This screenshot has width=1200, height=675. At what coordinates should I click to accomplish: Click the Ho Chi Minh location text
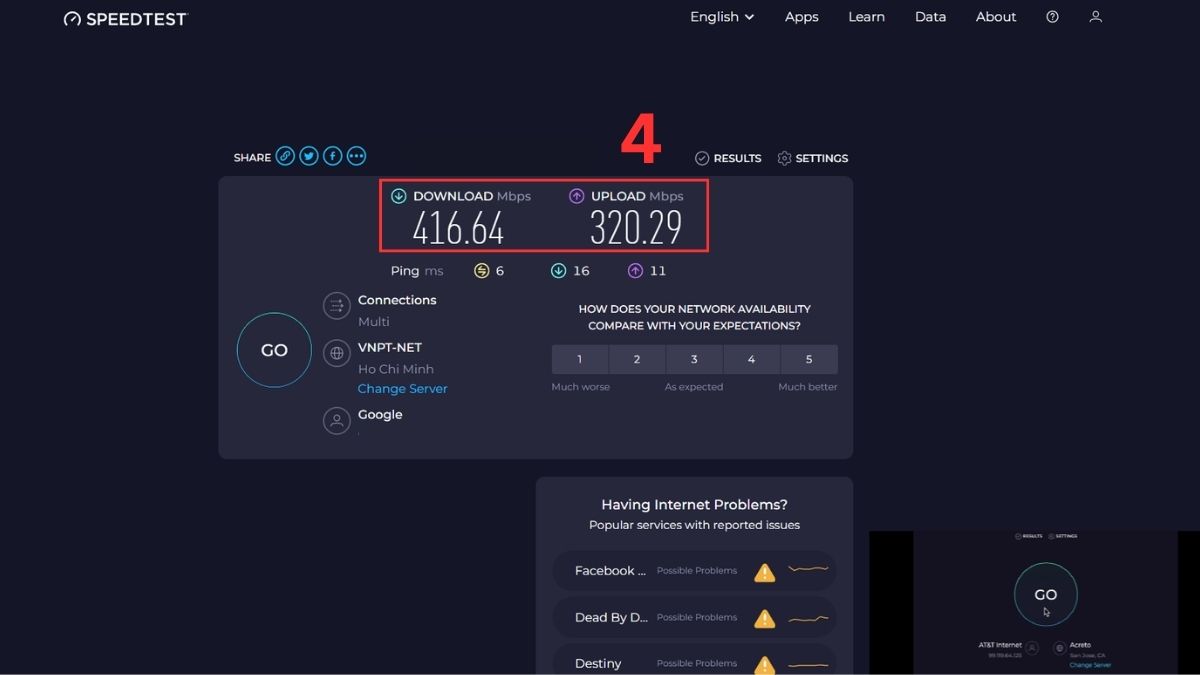[x=396, y=369]
